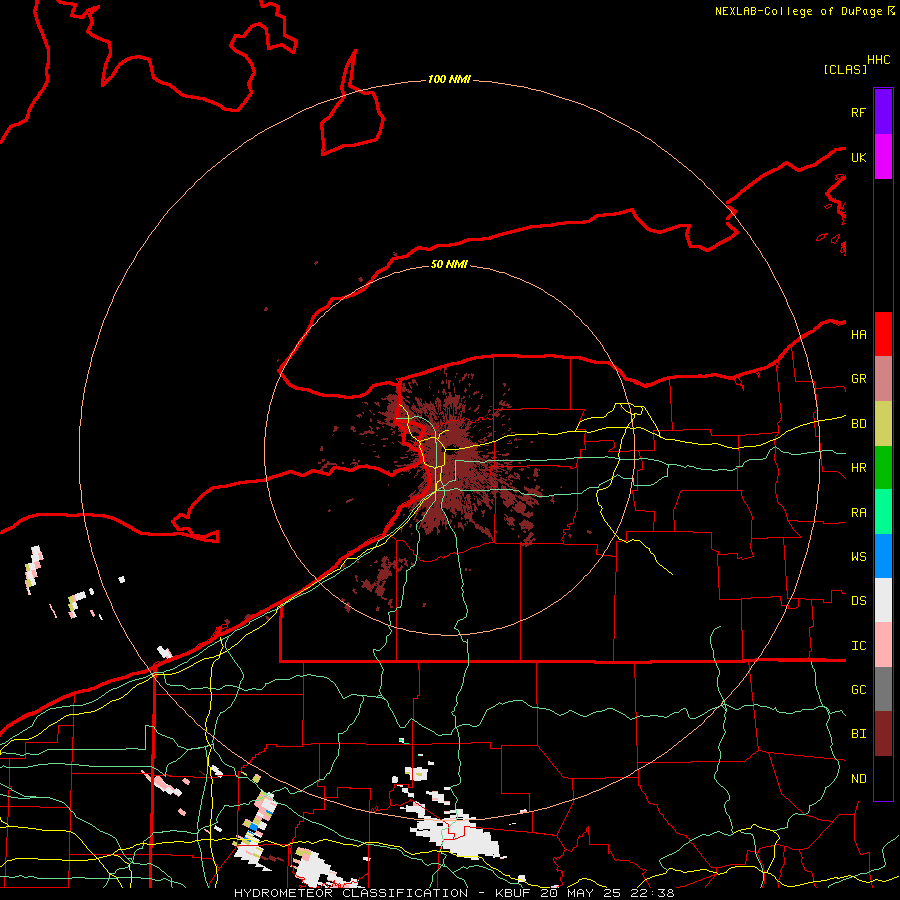The width and height of the screenshot is (900, 900).
Task: Click the UK magenta legend color block
Action: point(883,157)
